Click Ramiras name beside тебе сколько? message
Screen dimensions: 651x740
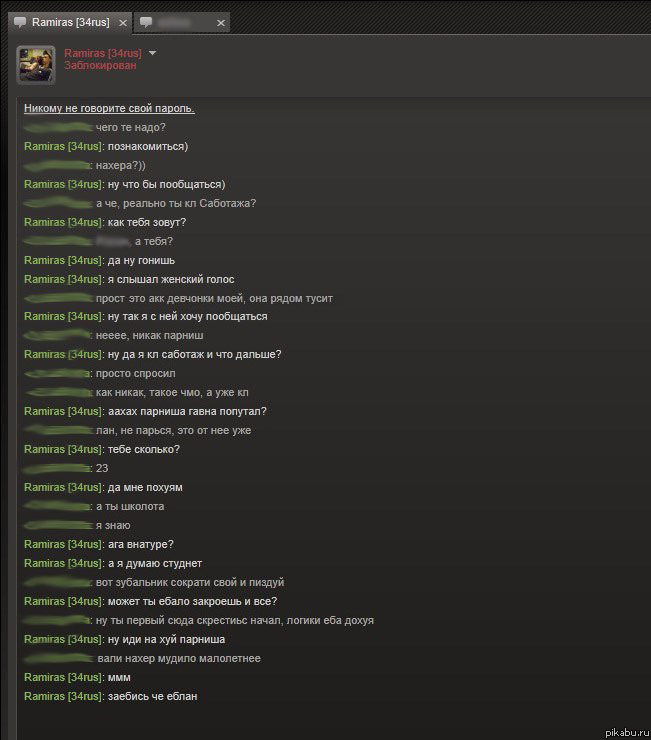[63, 449]
